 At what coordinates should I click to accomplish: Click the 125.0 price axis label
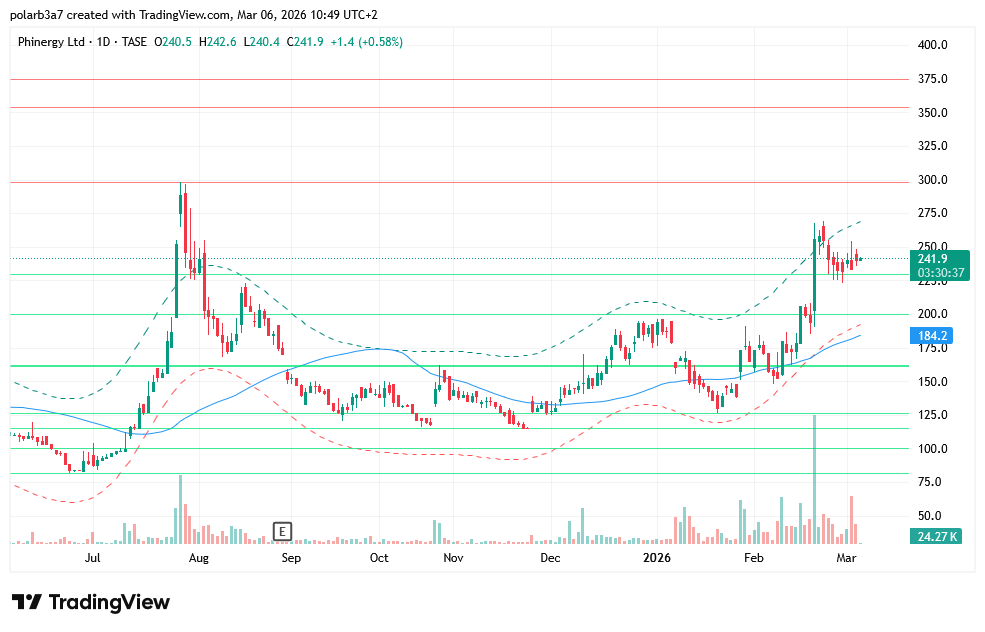[932, 415]
